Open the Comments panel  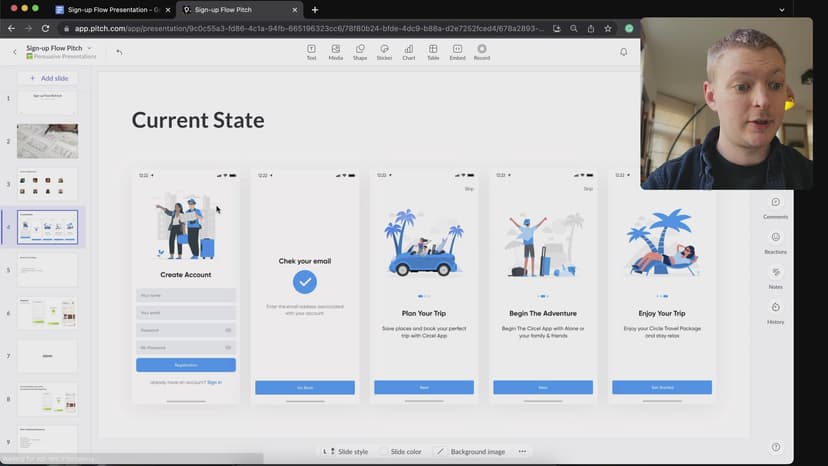pyautogui.click(x=775, y=207)
